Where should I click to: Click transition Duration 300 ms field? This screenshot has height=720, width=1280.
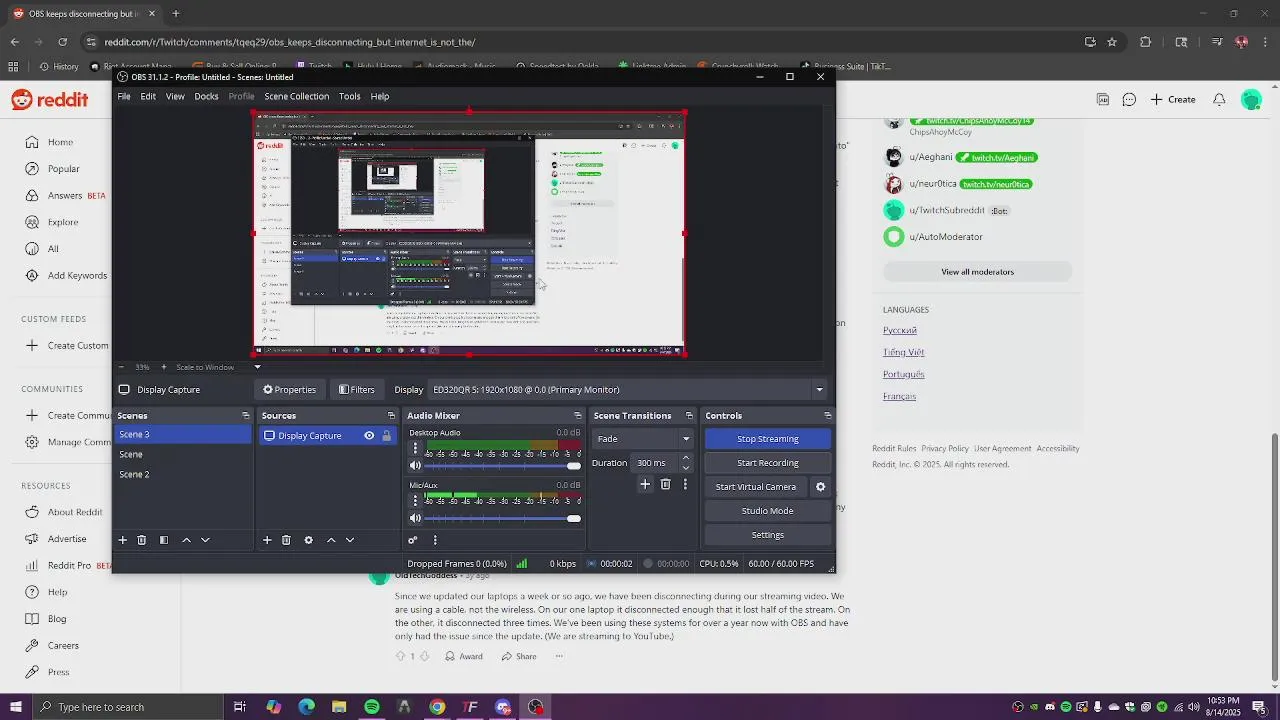tap(654, 463)
